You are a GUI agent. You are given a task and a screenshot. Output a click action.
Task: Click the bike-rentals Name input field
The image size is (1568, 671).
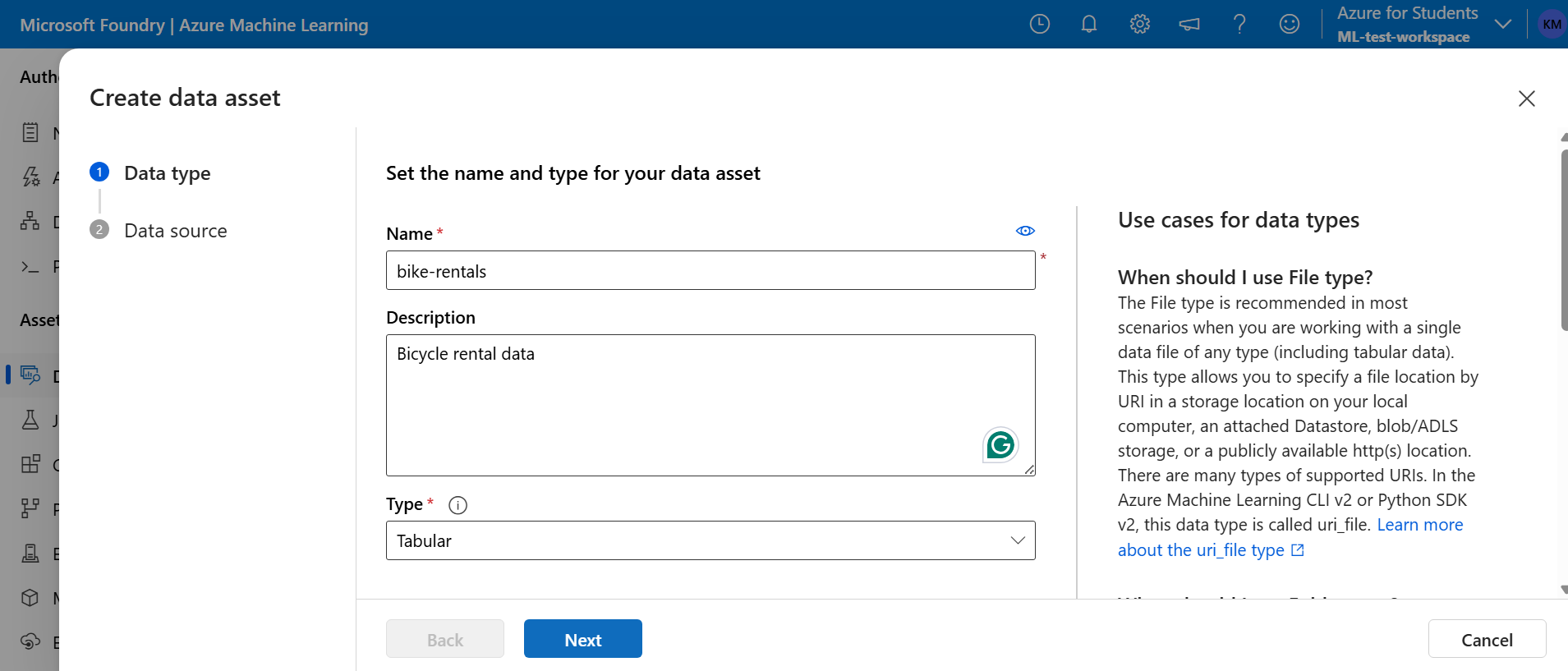pos(710,270)
